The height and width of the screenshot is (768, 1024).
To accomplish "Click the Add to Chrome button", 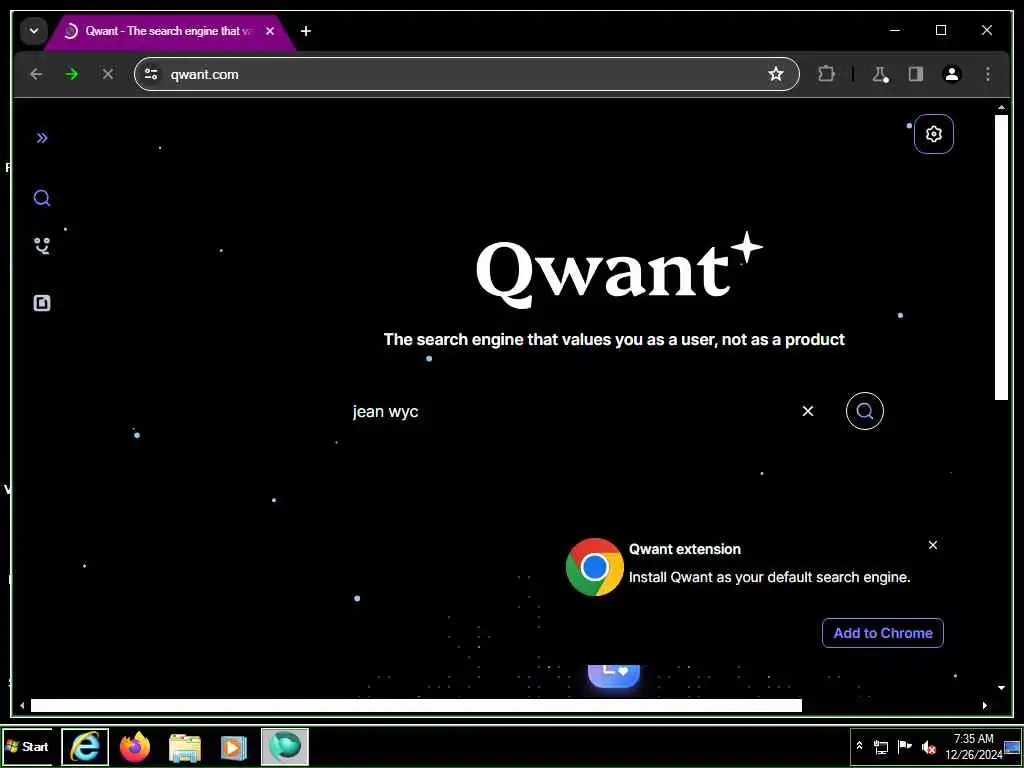I will point(882,633).
